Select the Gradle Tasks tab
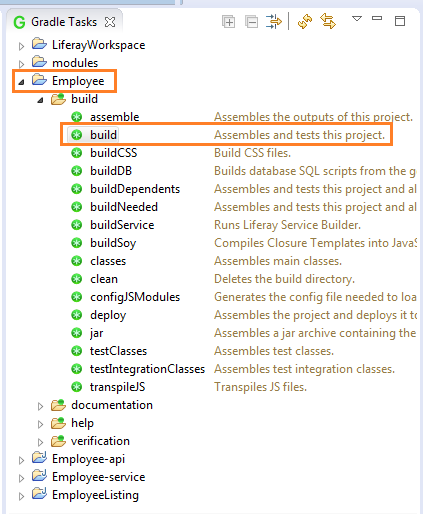Image resolution: width=423 pixels, height=514 pixels. click(x=64, y=22)
